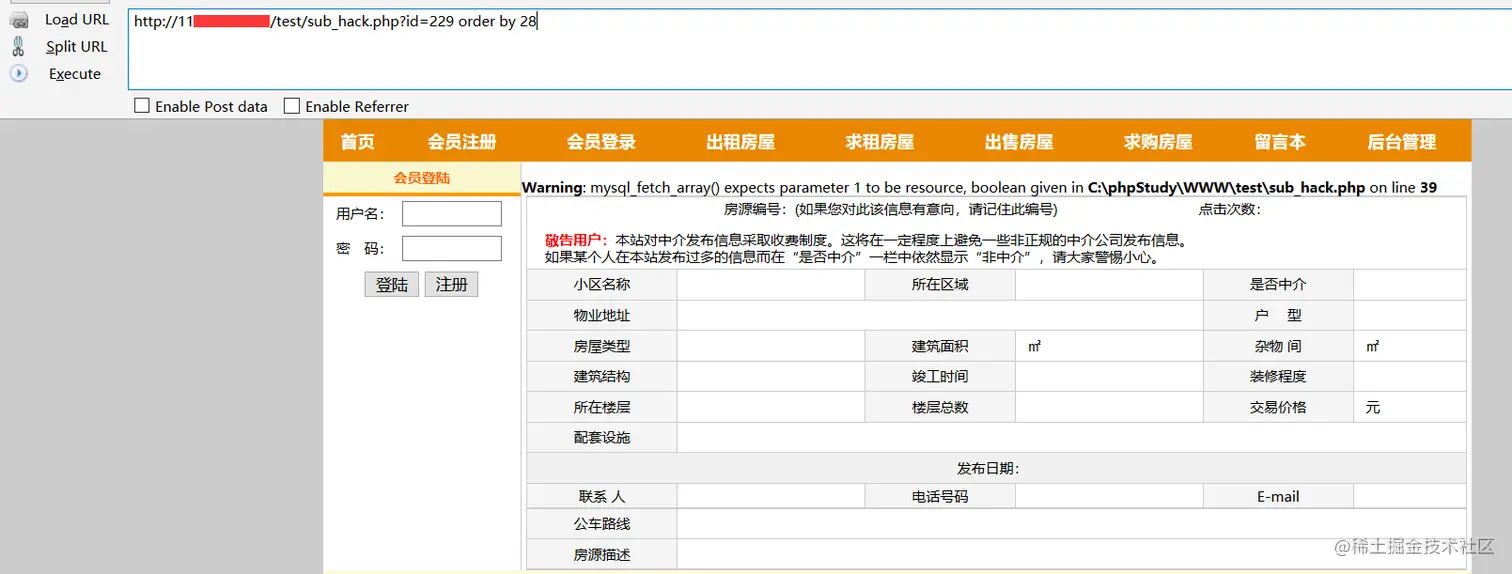Click the Load URL label
The width and height of the screenshot is (1512, 574).
(x=77, y=20)
